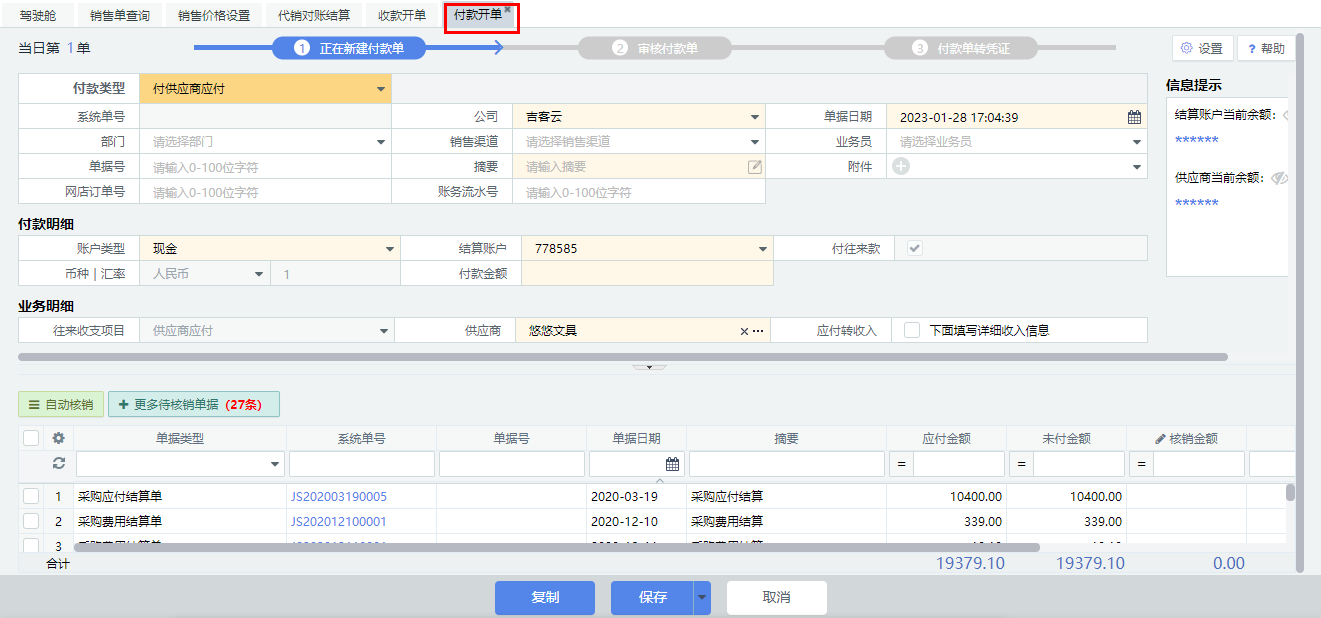Open the 账户类型 现金 dropdown

tap(389, 249)
